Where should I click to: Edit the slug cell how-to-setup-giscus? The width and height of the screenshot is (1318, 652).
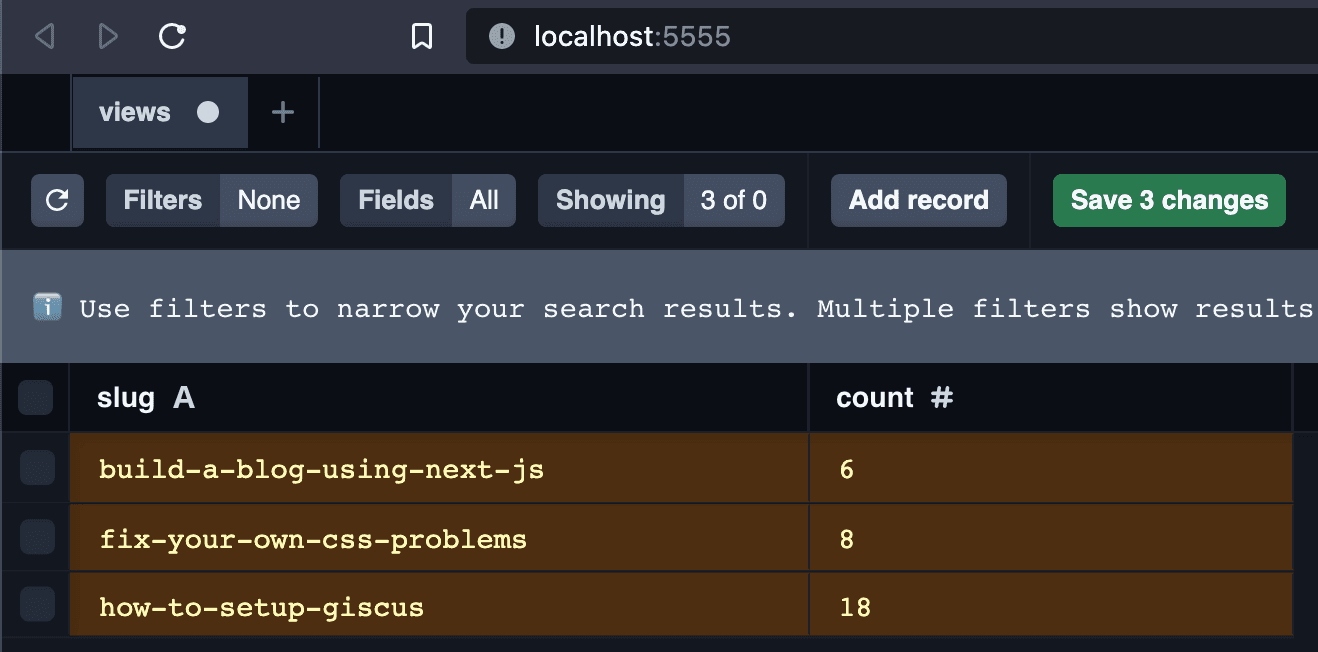(x=439, y=605)
